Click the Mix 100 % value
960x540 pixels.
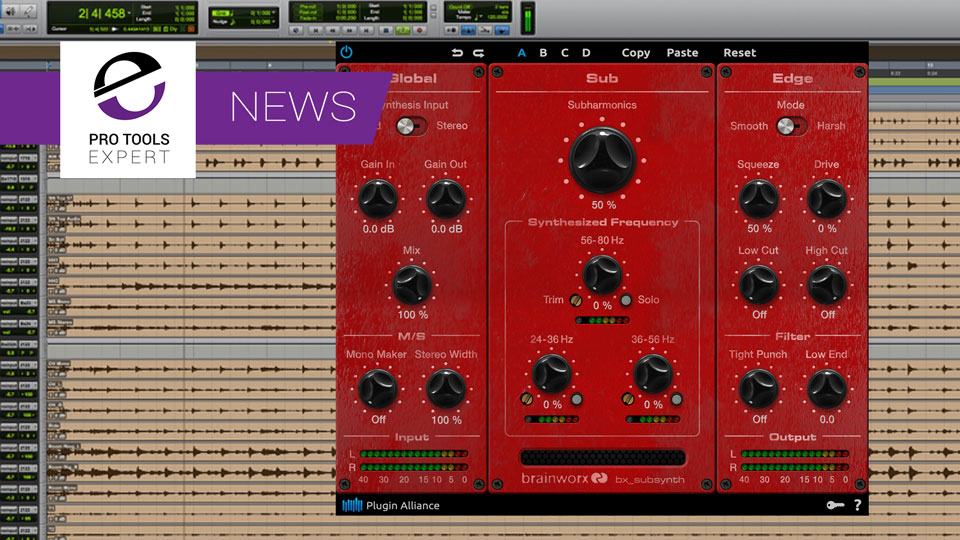click(413, 315)
